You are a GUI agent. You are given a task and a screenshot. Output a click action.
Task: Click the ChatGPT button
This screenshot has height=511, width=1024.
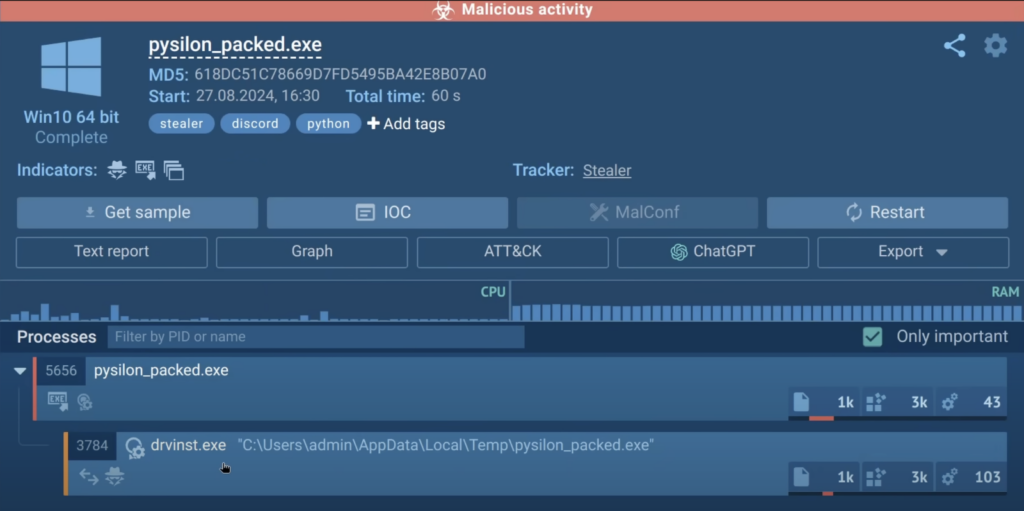click(x=713, y=252)
